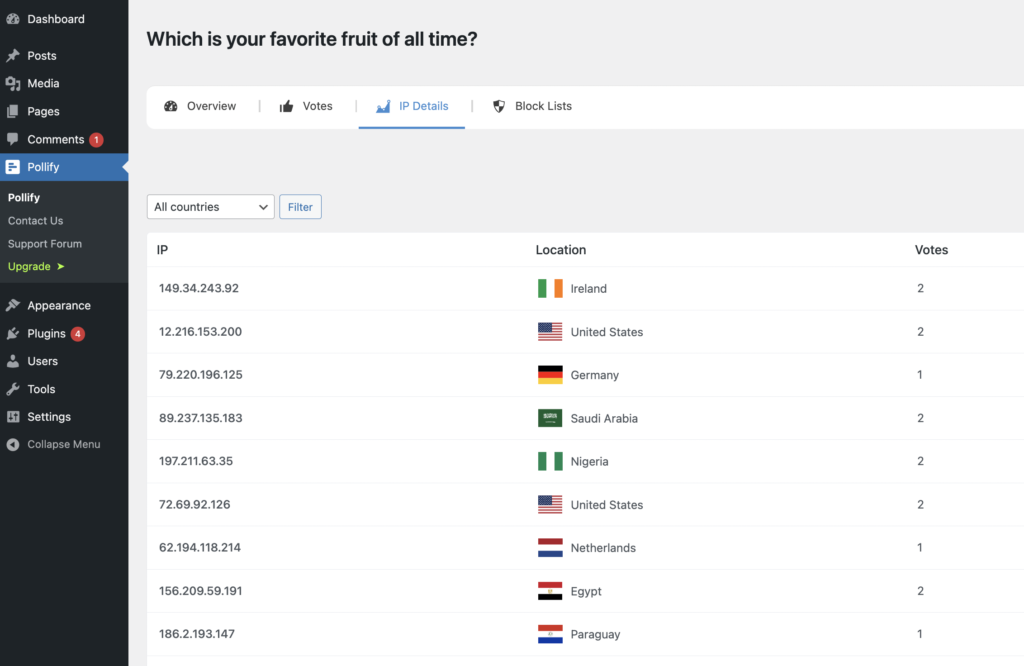Click the IP Details chart icon

tap(383, 106)
